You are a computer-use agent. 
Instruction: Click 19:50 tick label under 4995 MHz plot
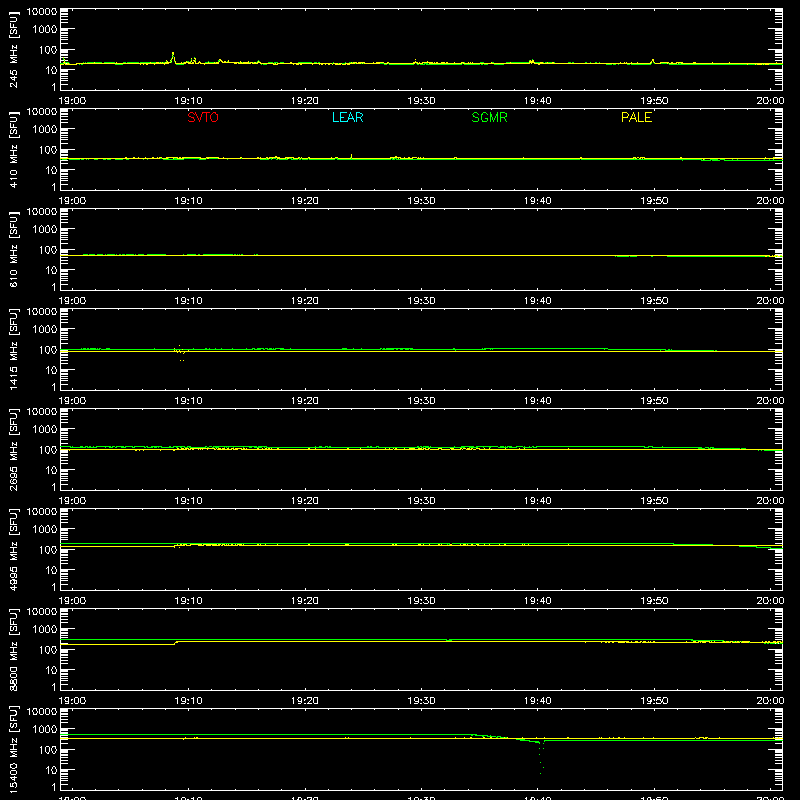pyautogui.click(x=654, y=601)
